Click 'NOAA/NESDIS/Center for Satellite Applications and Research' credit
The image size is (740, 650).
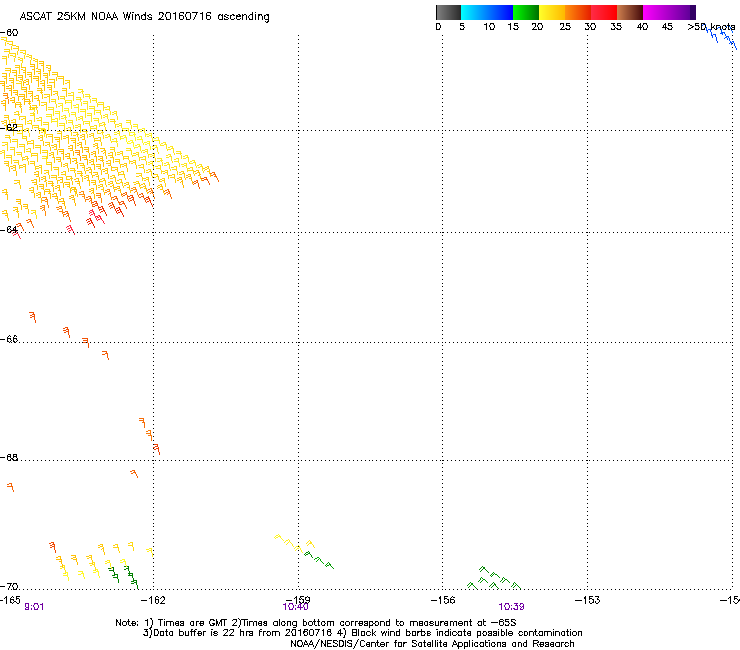click(432, 644)
